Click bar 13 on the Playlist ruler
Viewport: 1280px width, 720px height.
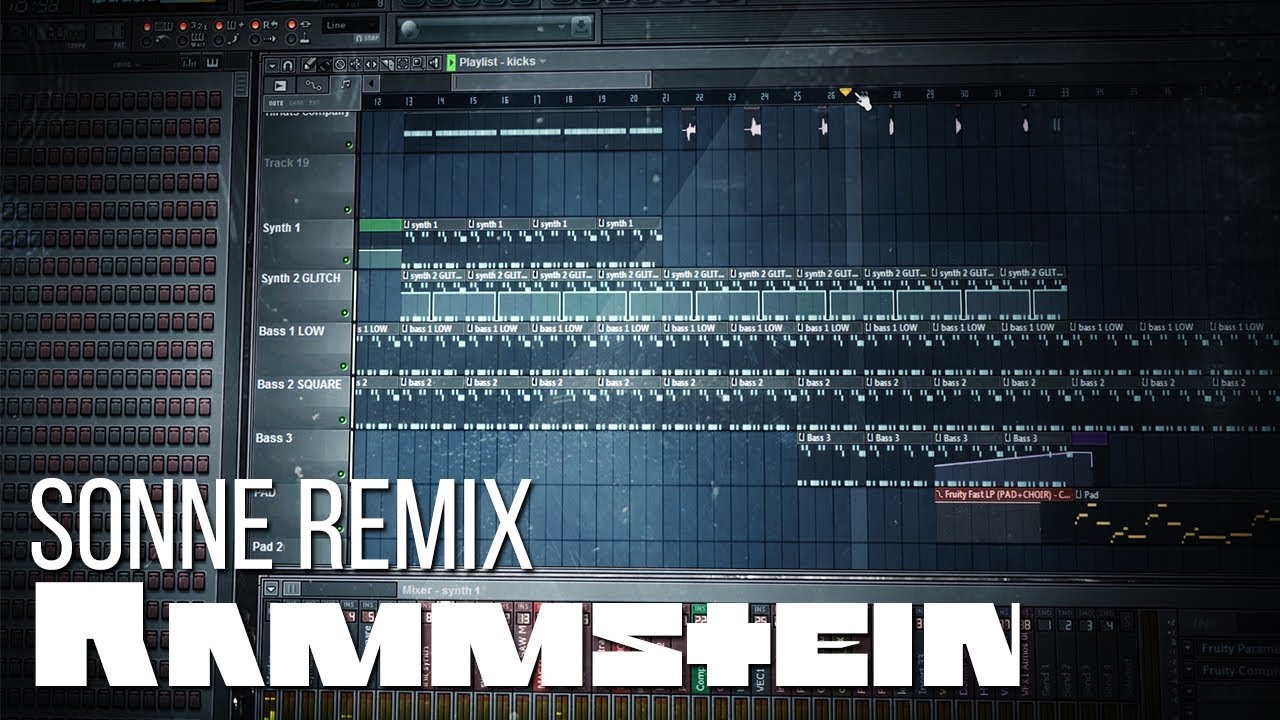tap(409, 100)
